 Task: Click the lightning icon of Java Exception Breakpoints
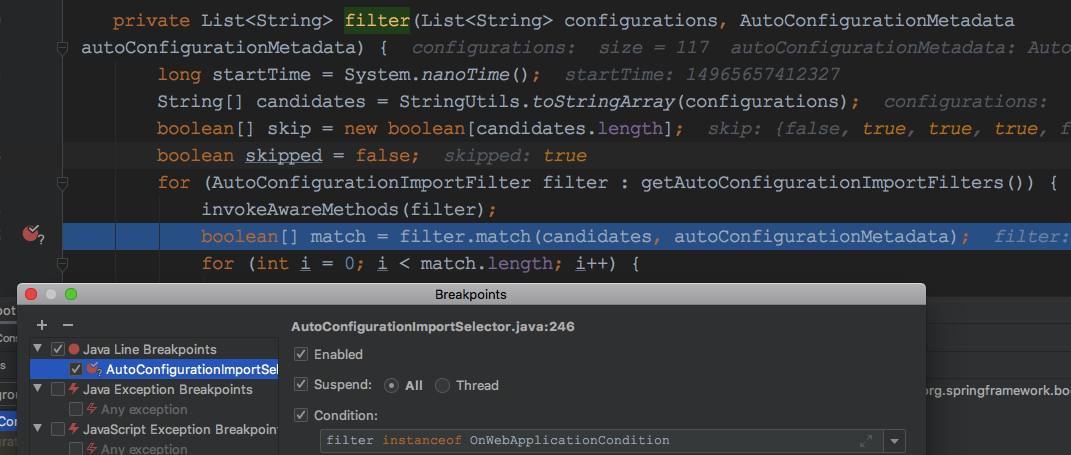click(74, 389)
